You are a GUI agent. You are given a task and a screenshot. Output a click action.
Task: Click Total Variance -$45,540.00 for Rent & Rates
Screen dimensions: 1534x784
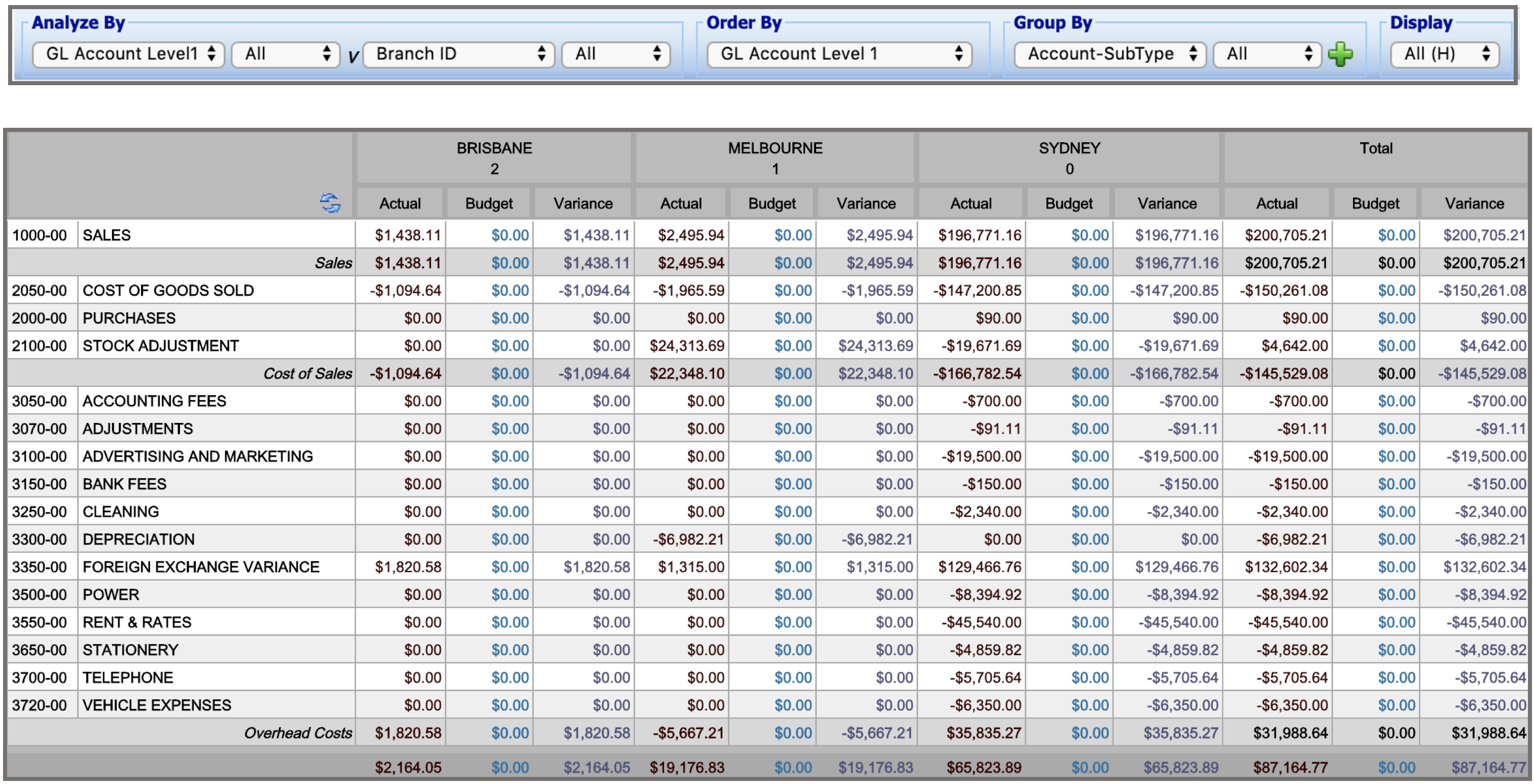click(x=1486, y=622)
